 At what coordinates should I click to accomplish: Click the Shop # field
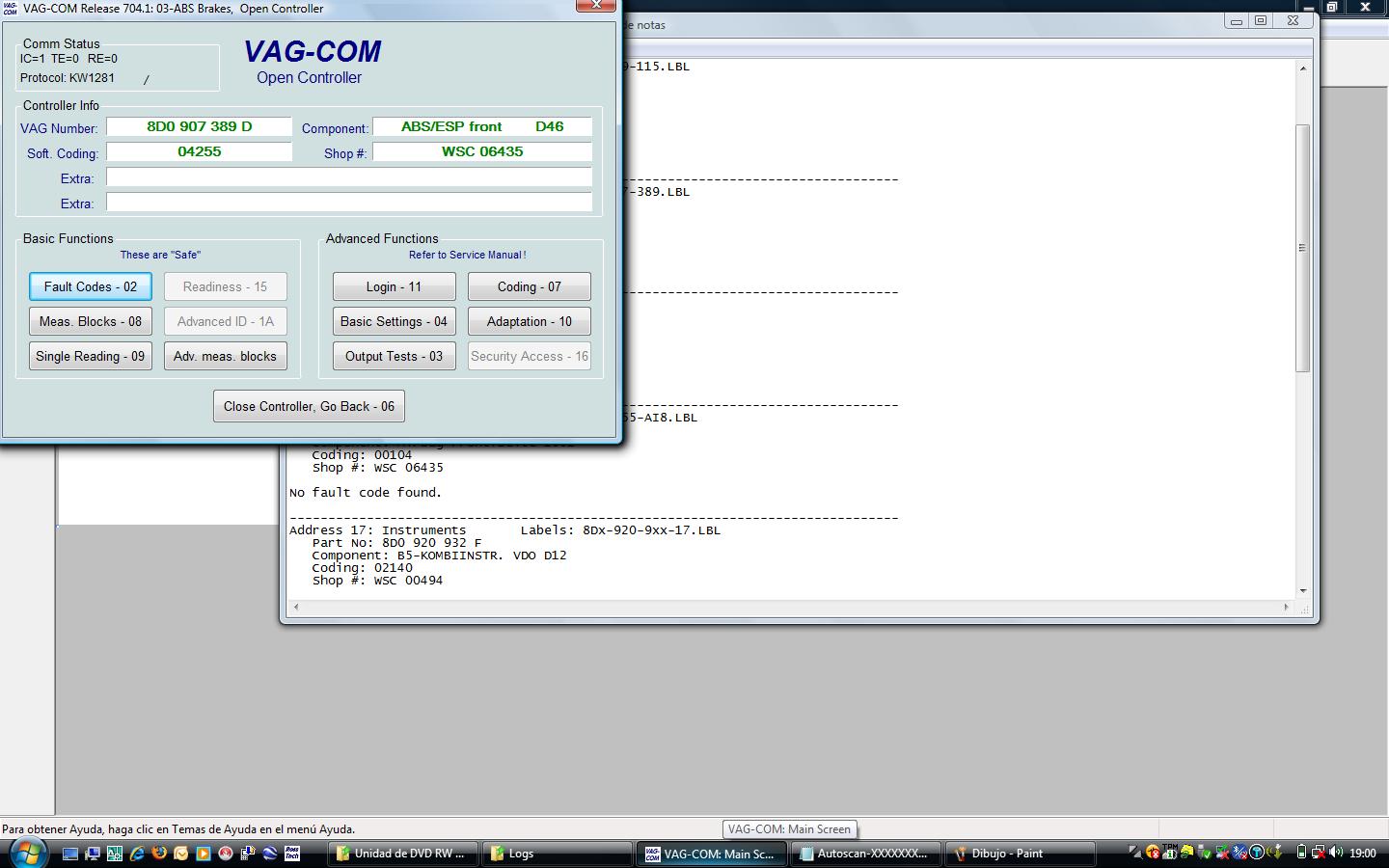pos(482,151)
